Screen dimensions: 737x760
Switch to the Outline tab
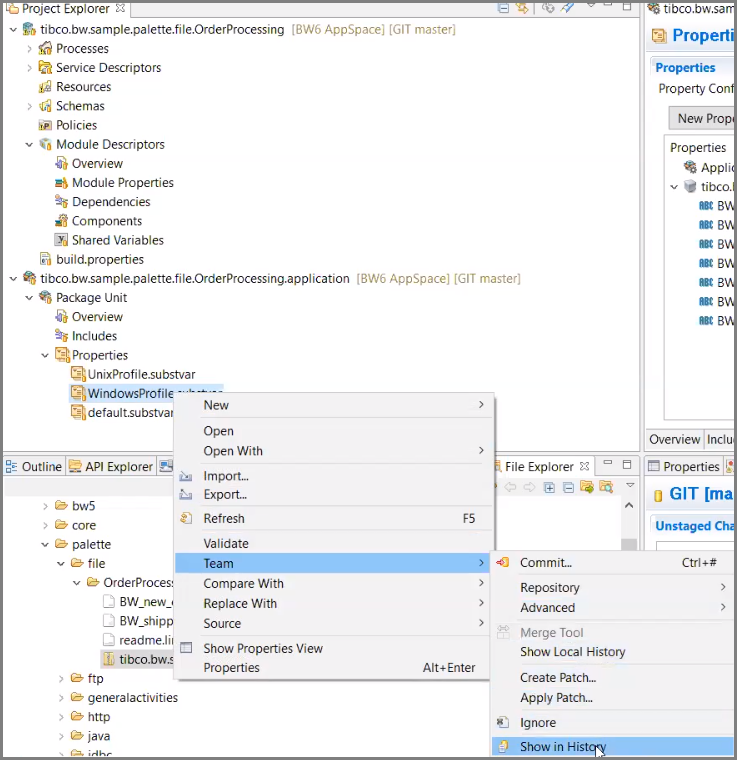tap(34, 466)
